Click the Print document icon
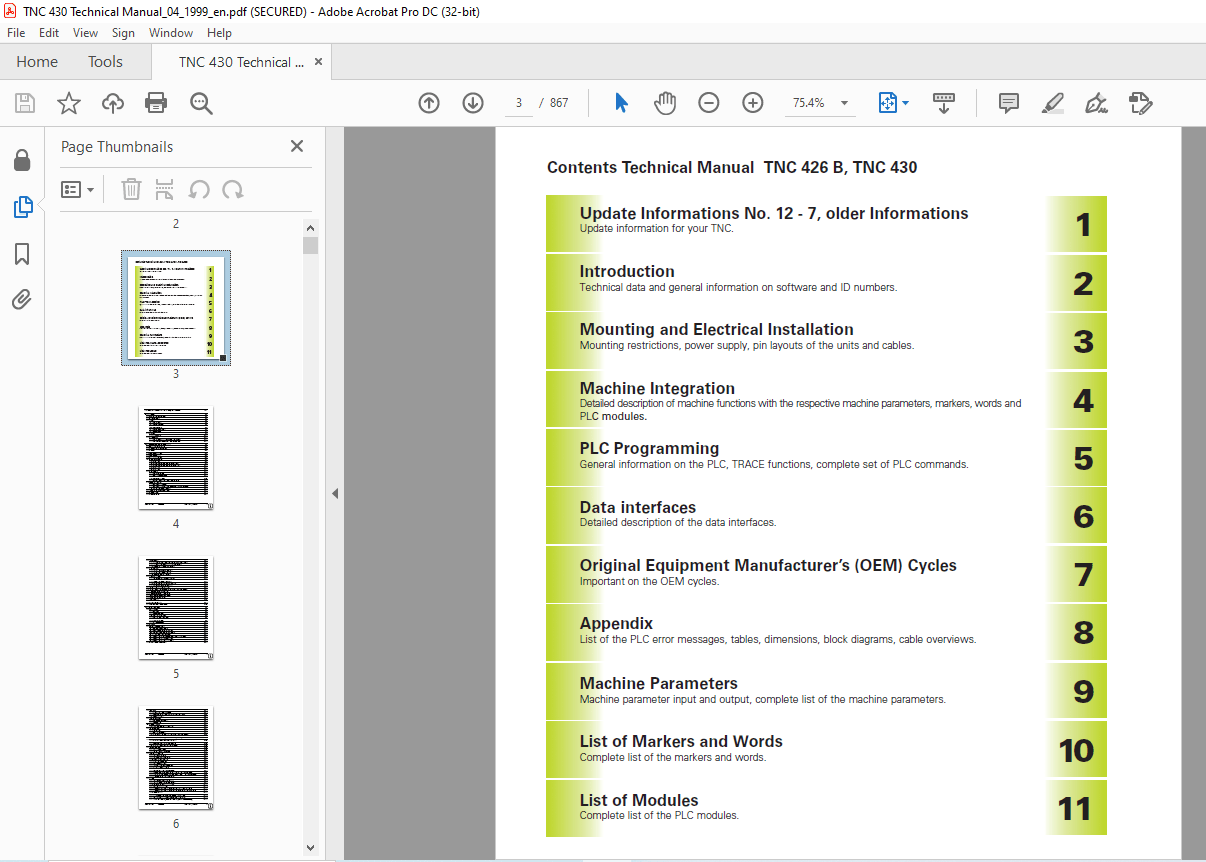The image size is (1206, 862). 156,103
